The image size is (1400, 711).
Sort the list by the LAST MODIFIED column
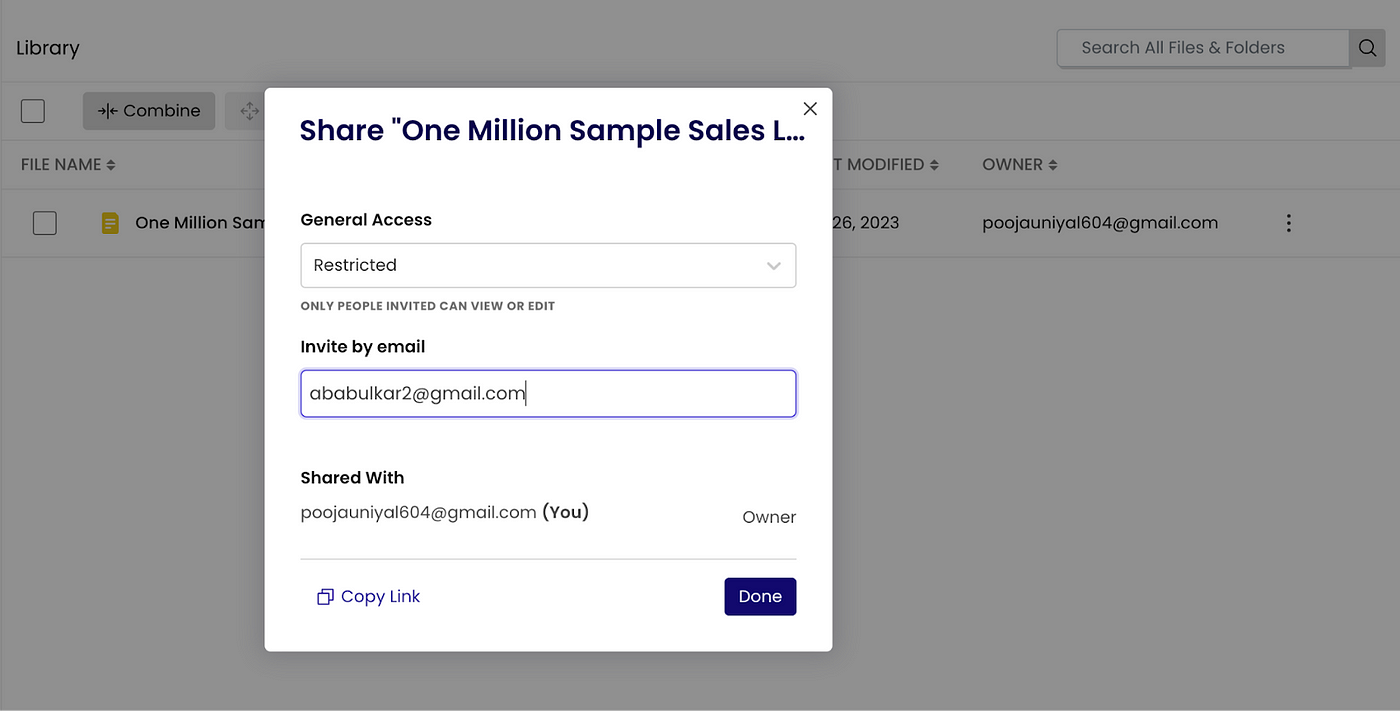point(885,164)
